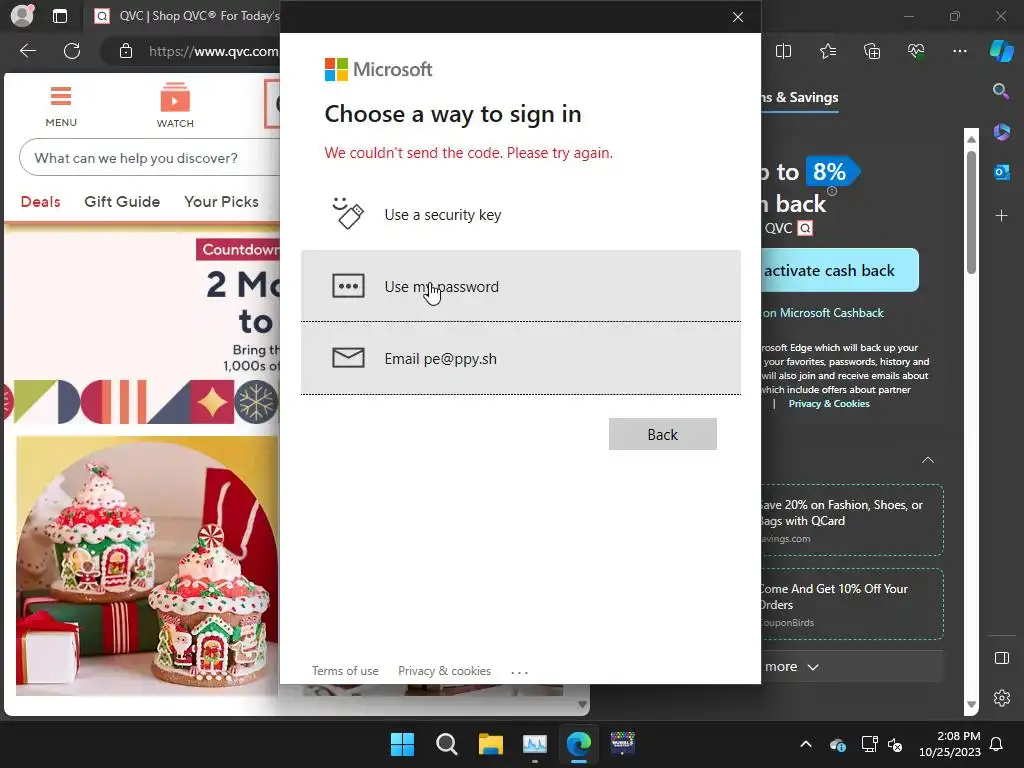Open Browser essentials heart icon
The height and width of the screenshot is (768, 1024).
tap(916, 51)
